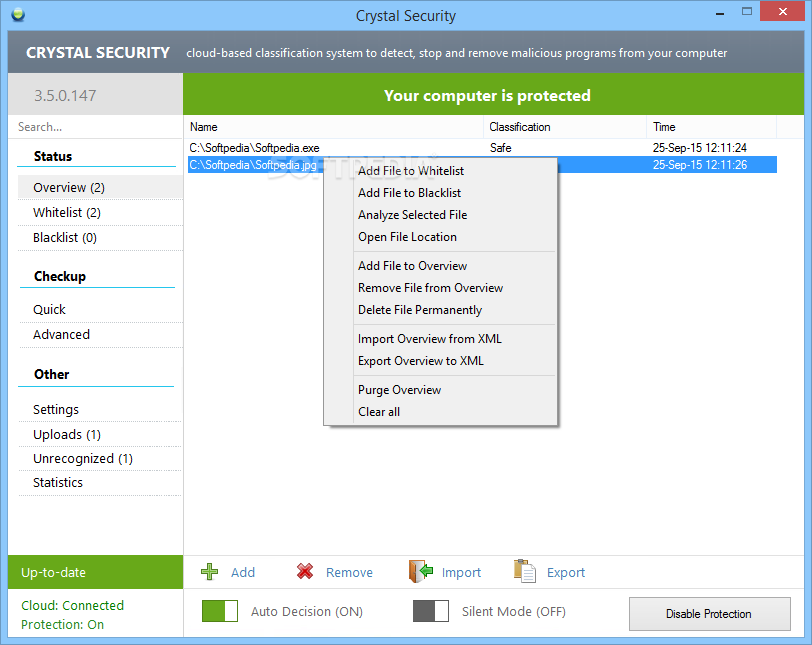Open the Overview (2) section
Image resolution: width=812 pixels, height=645 pixels.
point(100,187)
